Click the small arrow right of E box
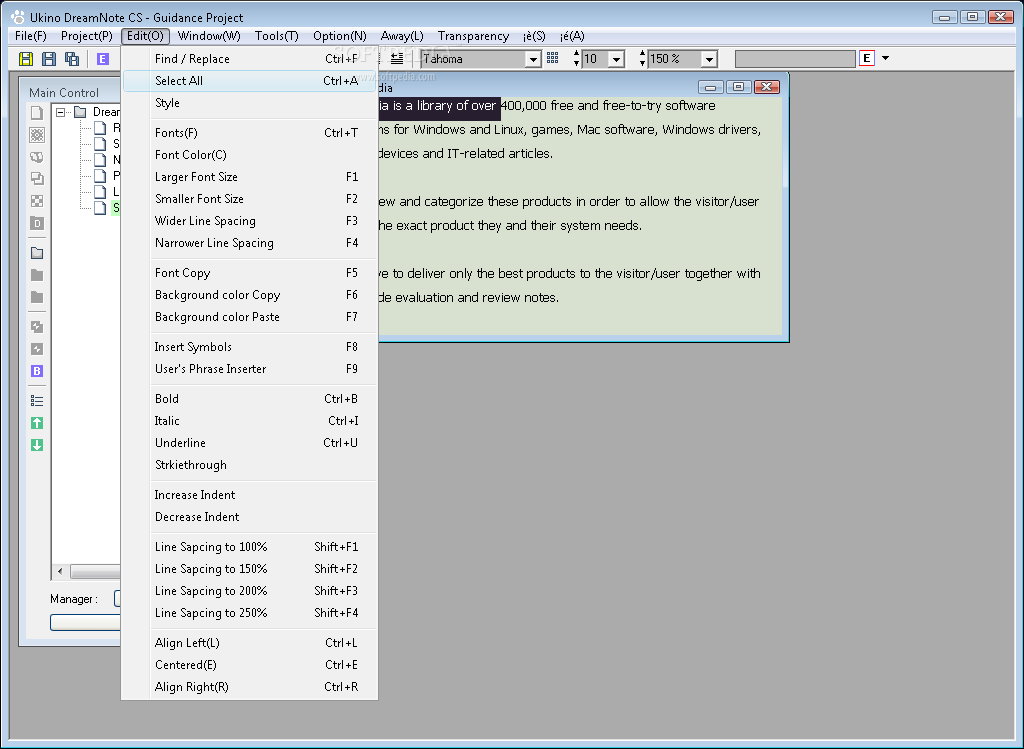The image size is (1024, 749). click(886, 58)
